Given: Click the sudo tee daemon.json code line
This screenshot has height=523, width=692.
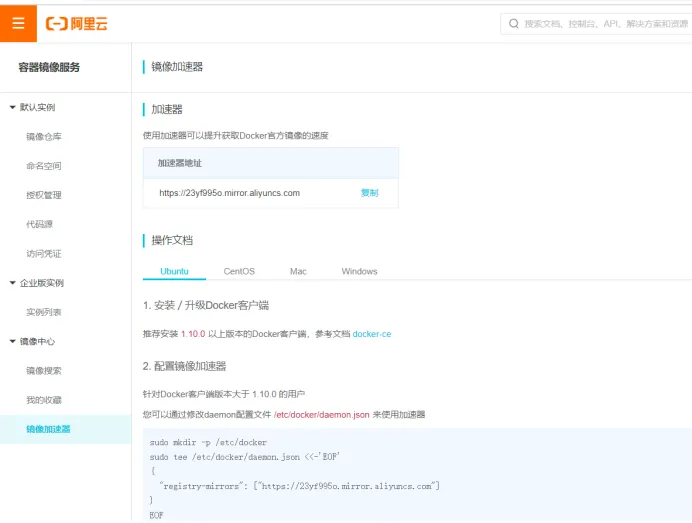Looking at the screenshot, I should click(x=245, y=457).
